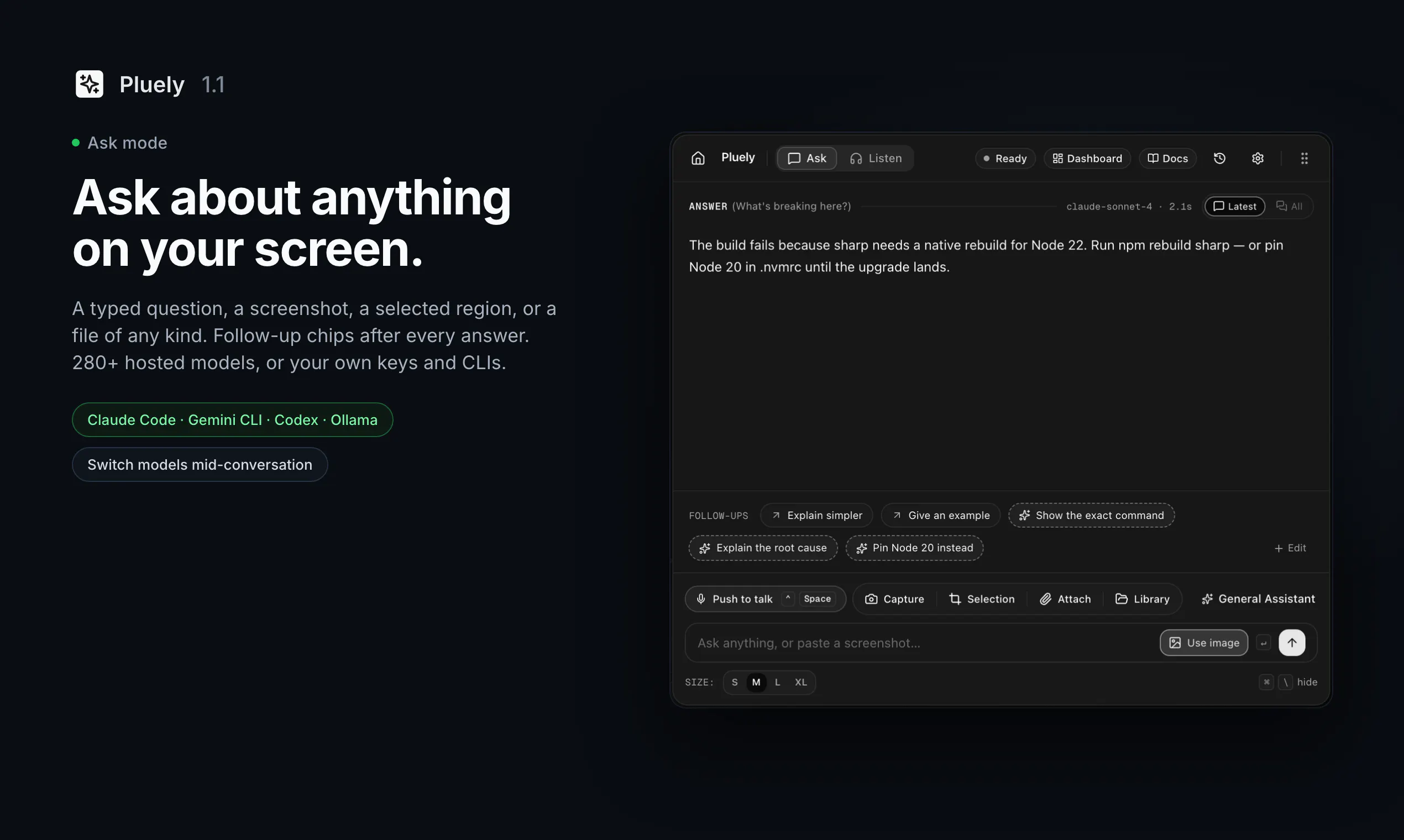Viewport: 1404px width, 840px height.
Task: Open Docs
Action: 1167,159
